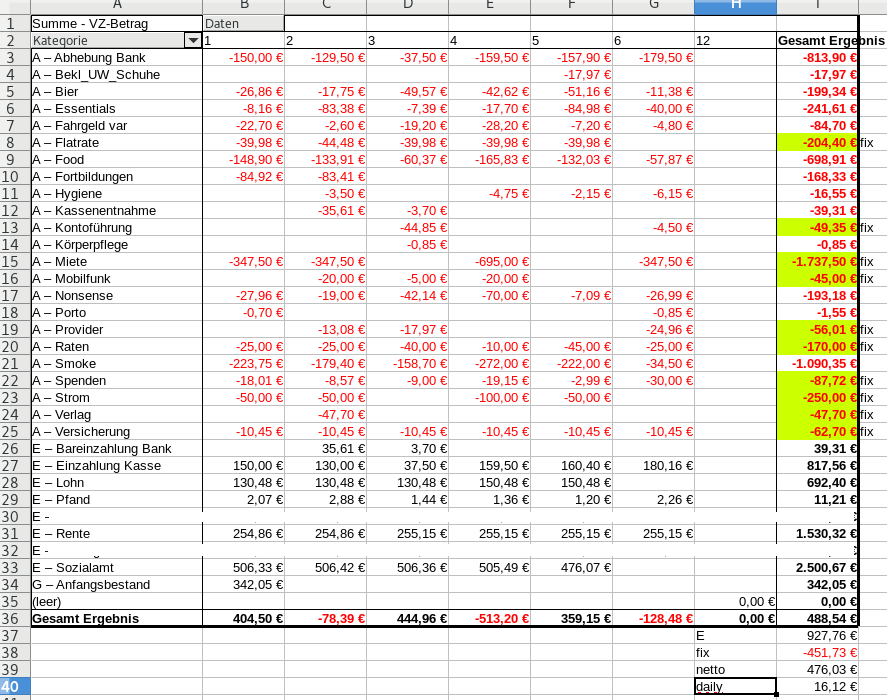Open the Kategorie filter dropdown arrow
The image size is (887, 700).
click(192, 41)
